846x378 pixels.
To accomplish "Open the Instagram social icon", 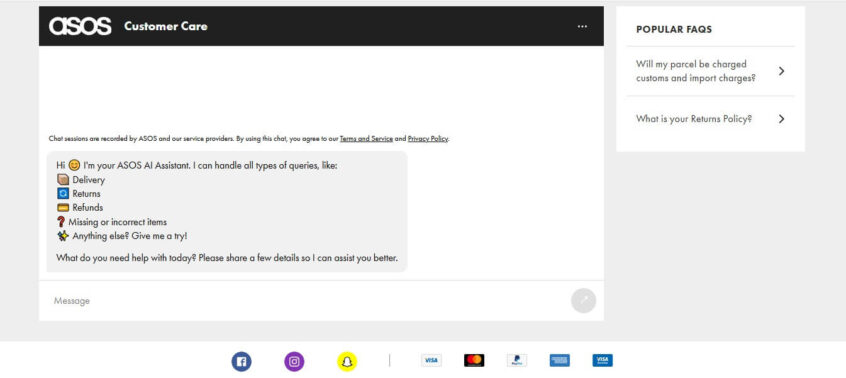I will click(294, 361).
